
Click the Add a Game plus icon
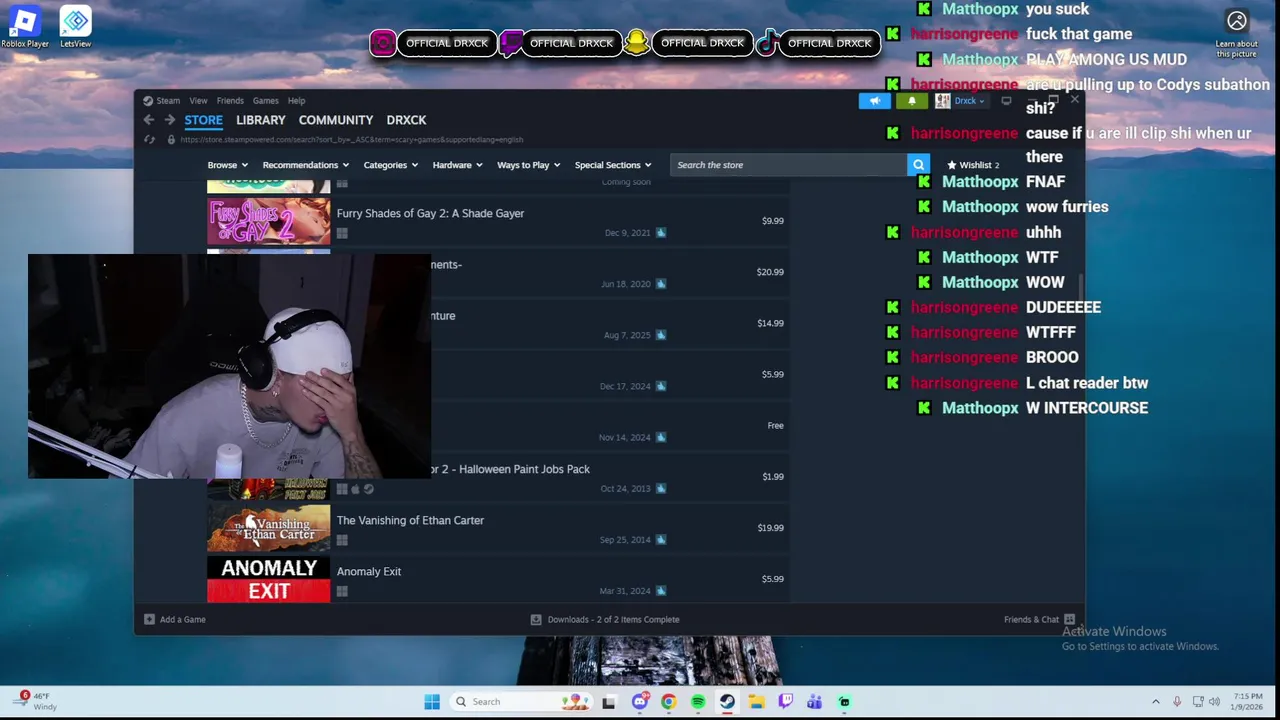point(149,619)
